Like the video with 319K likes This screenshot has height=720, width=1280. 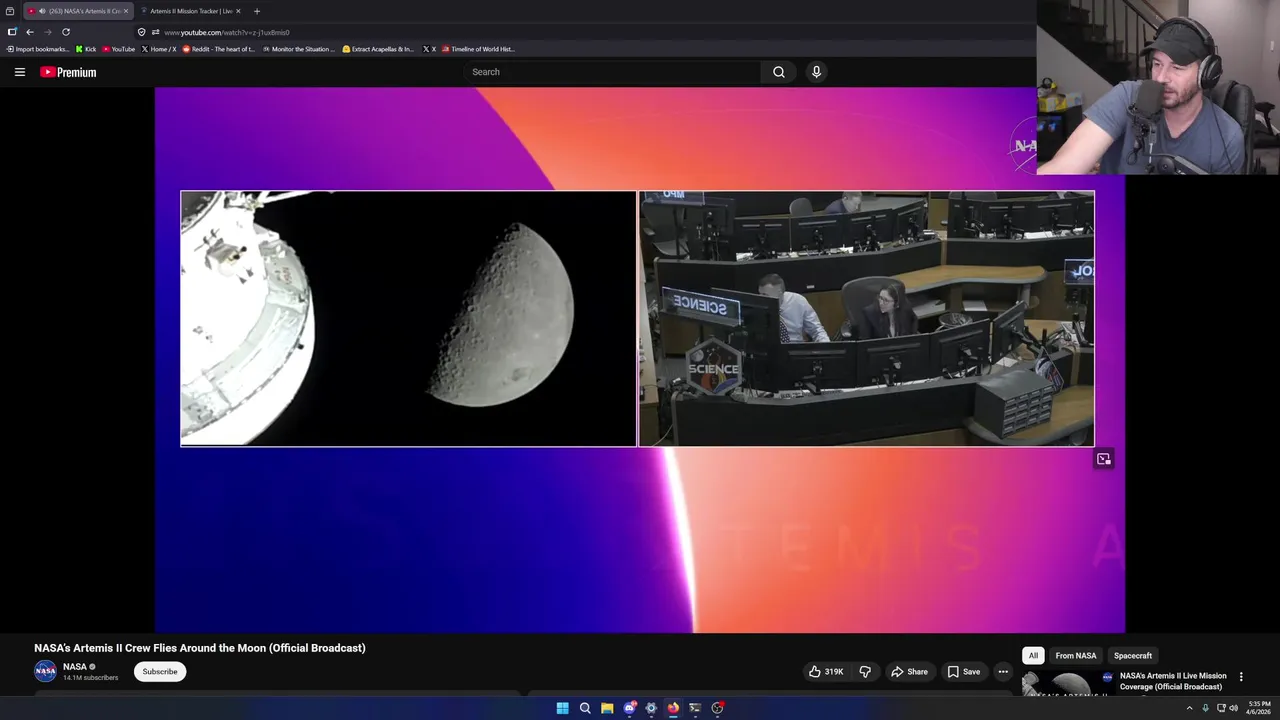[826, 672]
